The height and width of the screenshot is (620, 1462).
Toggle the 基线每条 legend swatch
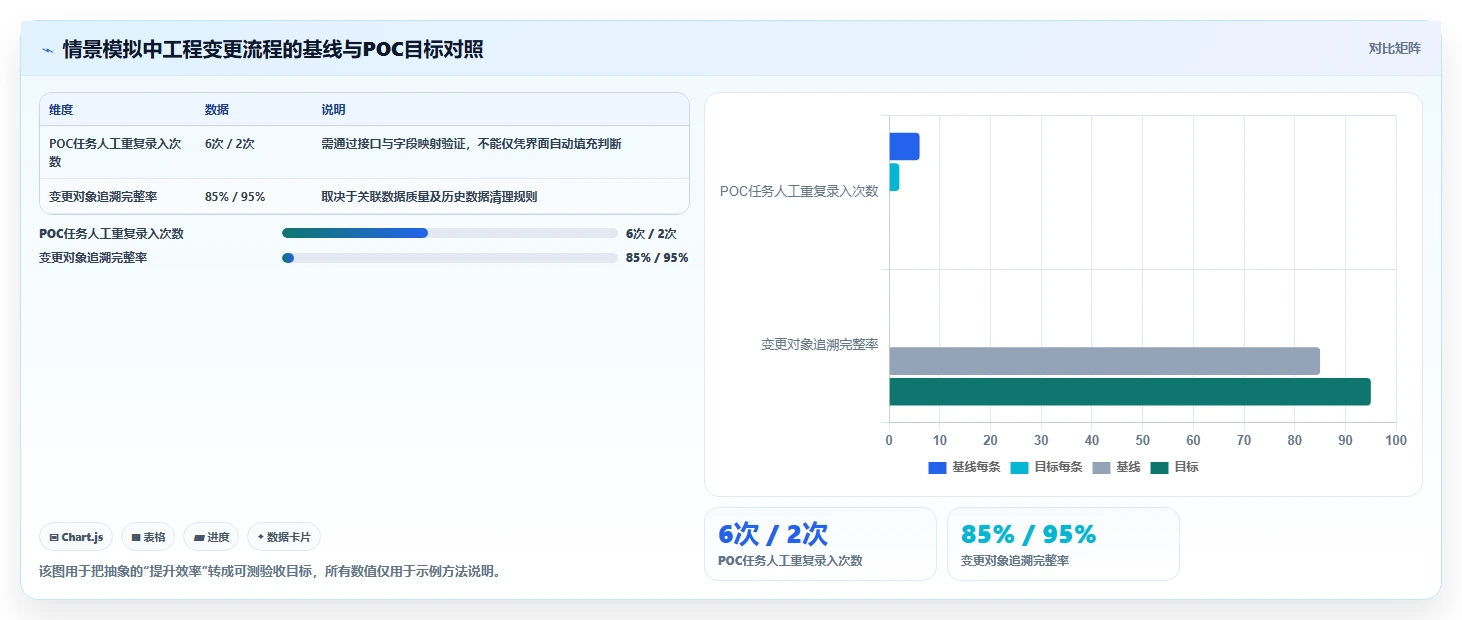click(x=937, y=467)
